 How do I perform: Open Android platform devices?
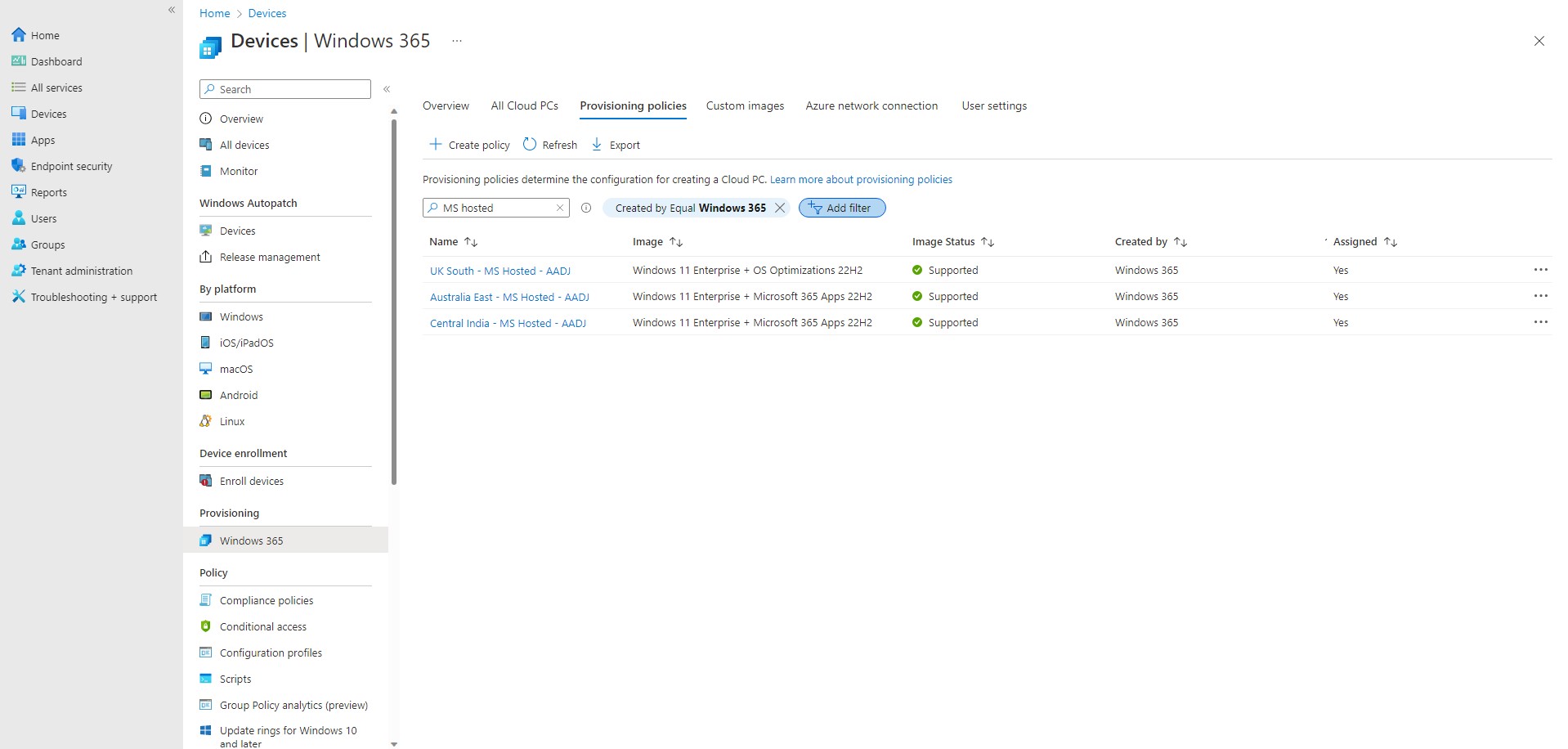click(x=238, y=395)
